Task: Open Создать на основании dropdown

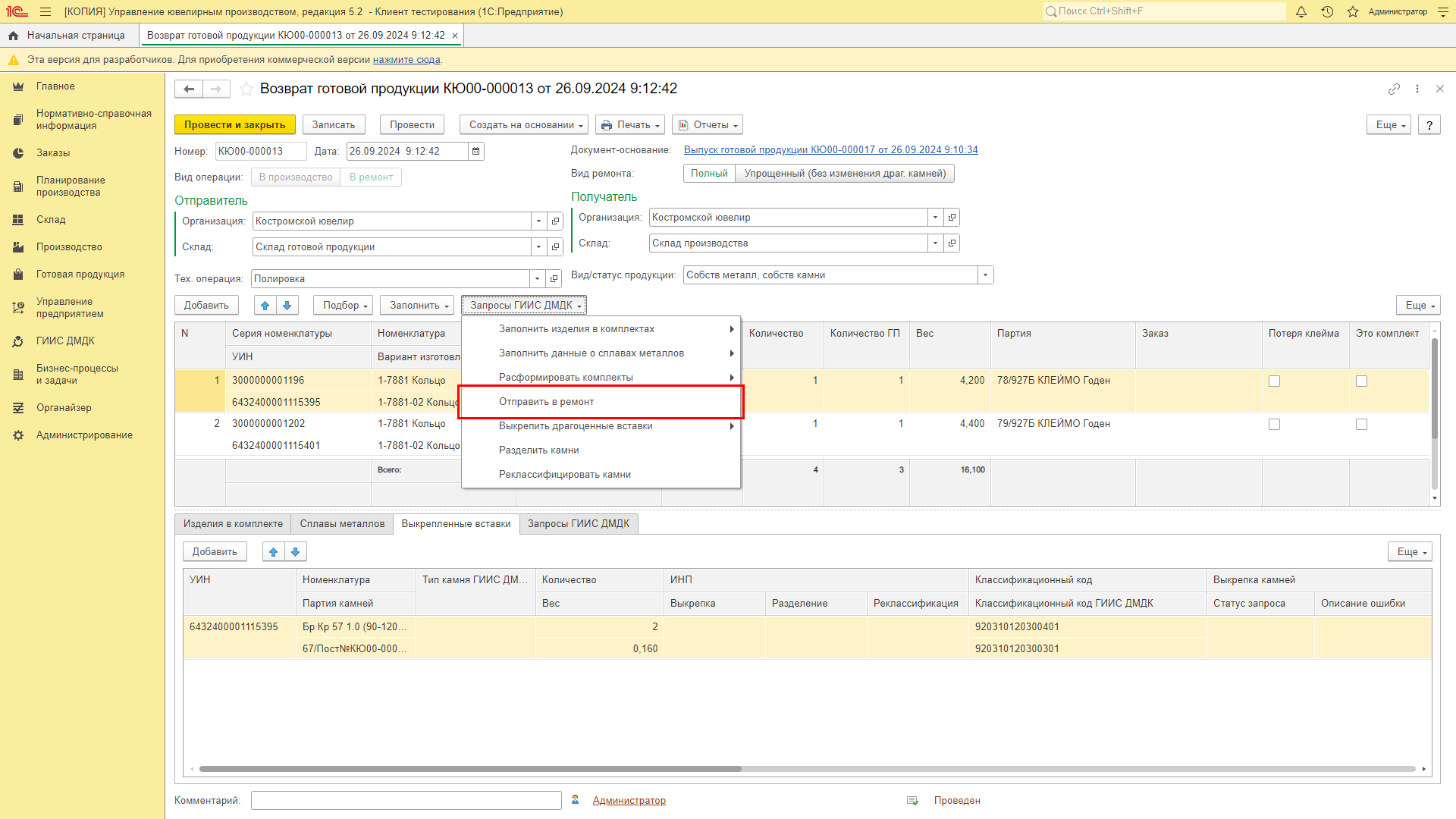Action: point(524,125)
